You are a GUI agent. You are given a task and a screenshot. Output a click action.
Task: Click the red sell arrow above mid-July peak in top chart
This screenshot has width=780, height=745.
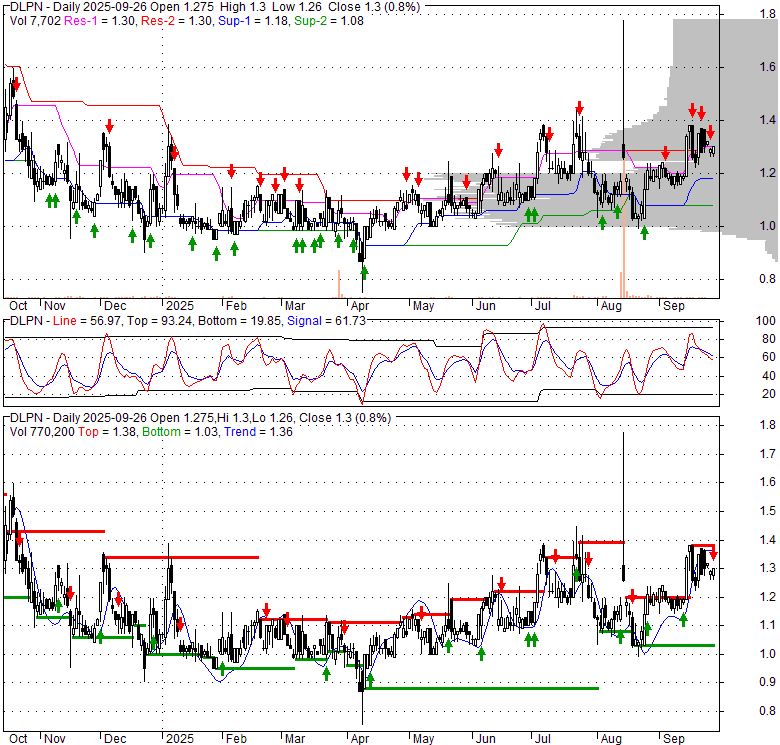(x=580, y=107)
